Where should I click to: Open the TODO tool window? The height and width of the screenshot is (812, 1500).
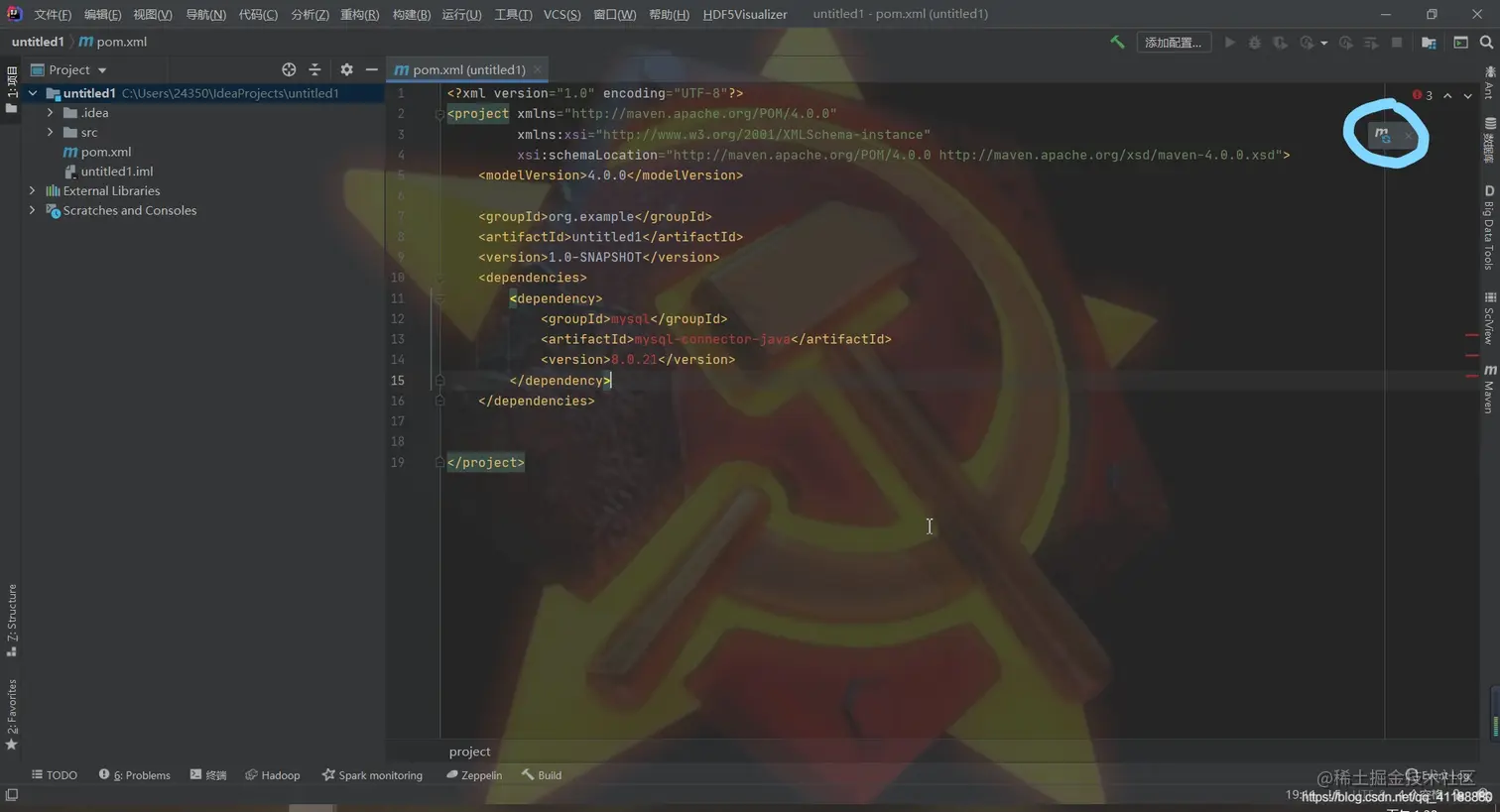point(54,775)
